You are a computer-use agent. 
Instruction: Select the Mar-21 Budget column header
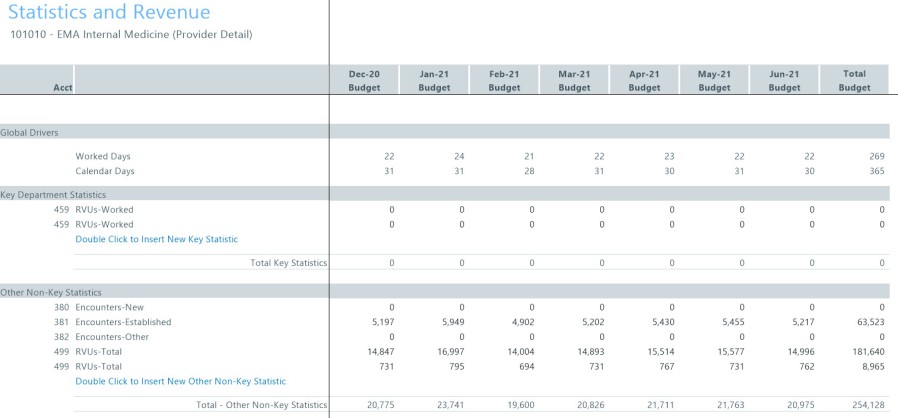coord(574,81)
